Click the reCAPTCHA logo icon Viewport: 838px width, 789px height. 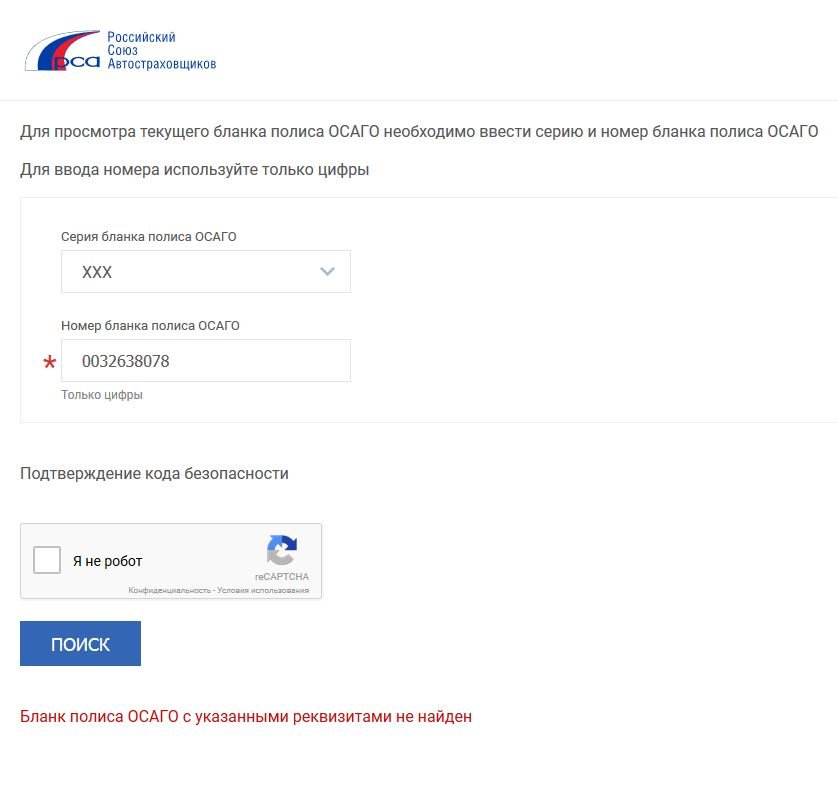(x=282, y=550)
